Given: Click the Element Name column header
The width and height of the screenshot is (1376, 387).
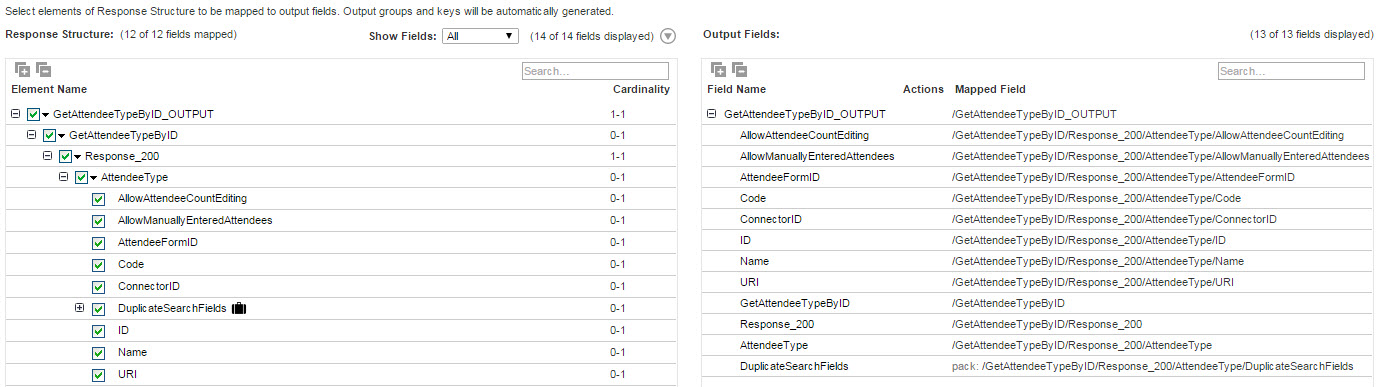Looking at the screenshot, I should [x=49, y=90].
